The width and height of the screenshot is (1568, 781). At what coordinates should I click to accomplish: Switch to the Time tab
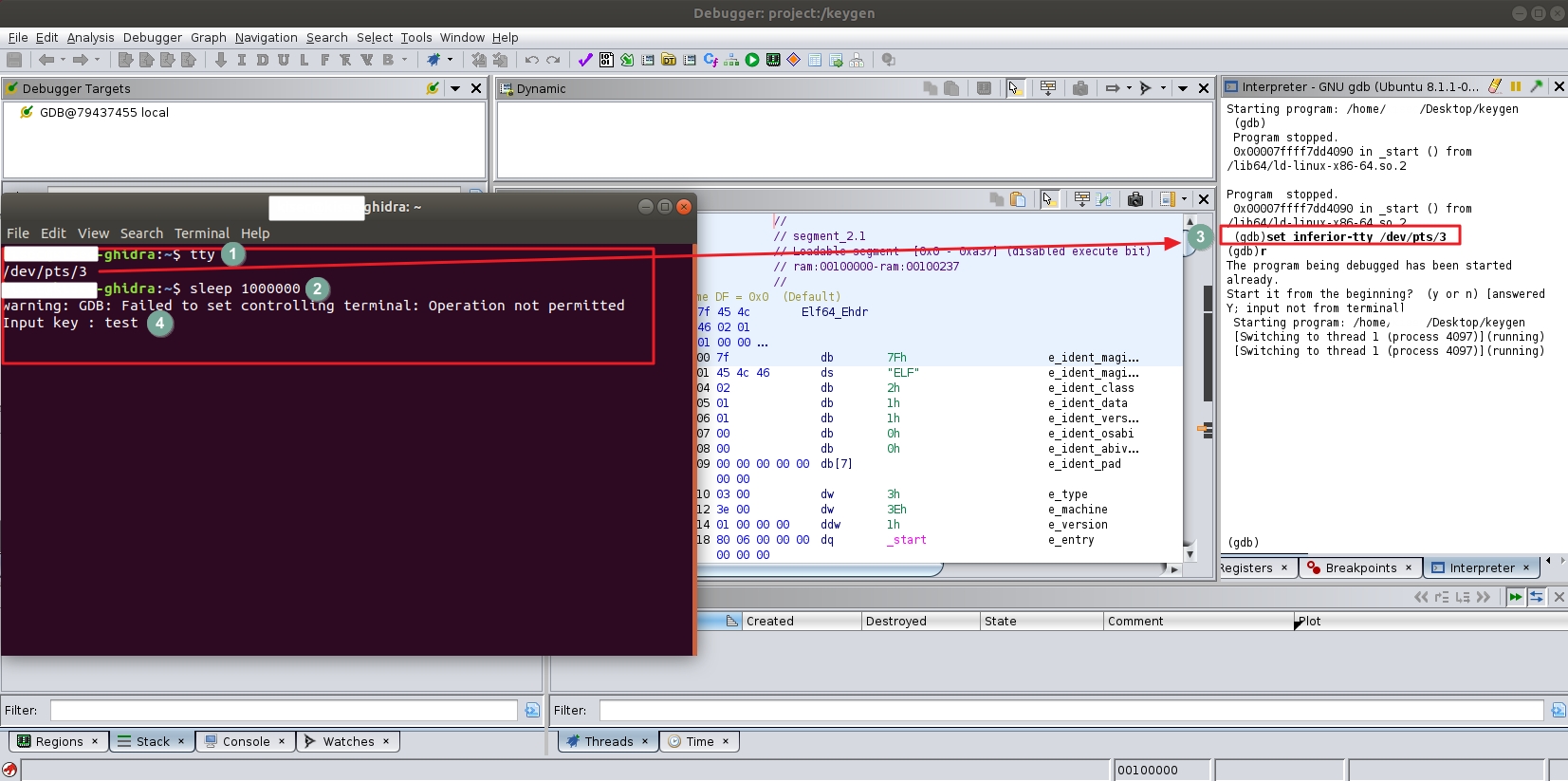pyautogui.click(x=699, y=741)
